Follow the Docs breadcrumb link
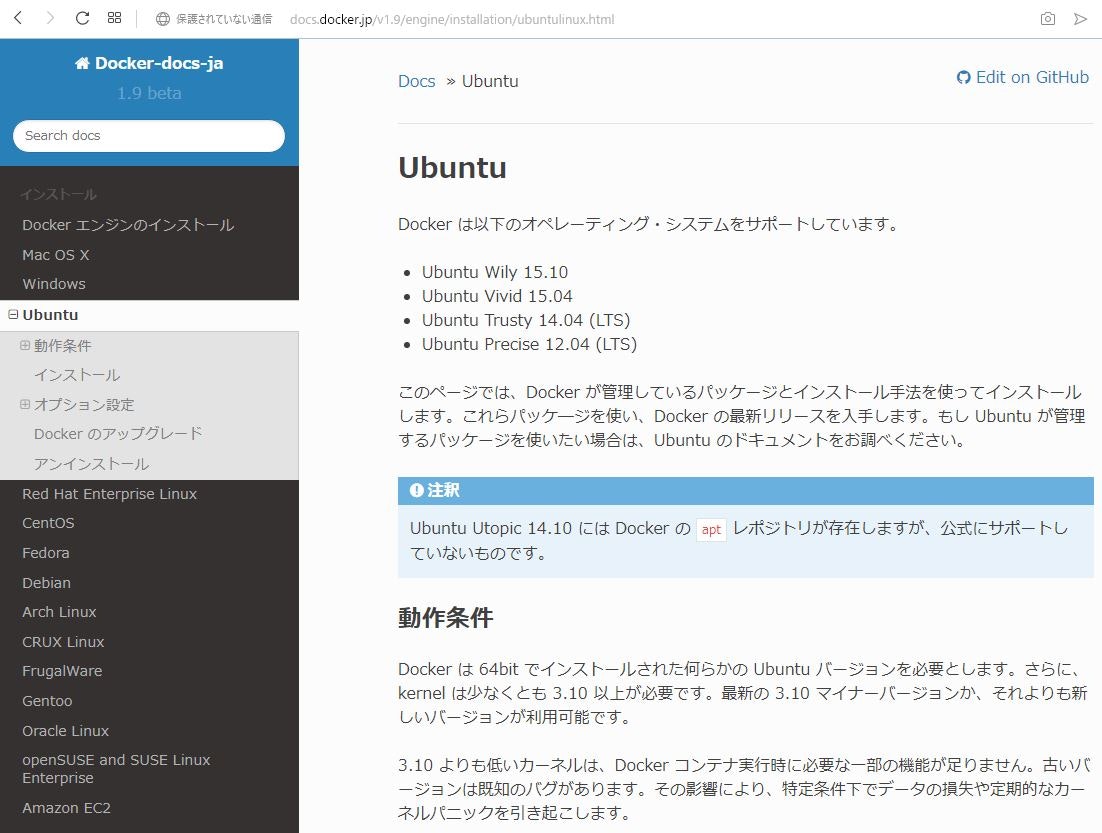 (417, 81)
